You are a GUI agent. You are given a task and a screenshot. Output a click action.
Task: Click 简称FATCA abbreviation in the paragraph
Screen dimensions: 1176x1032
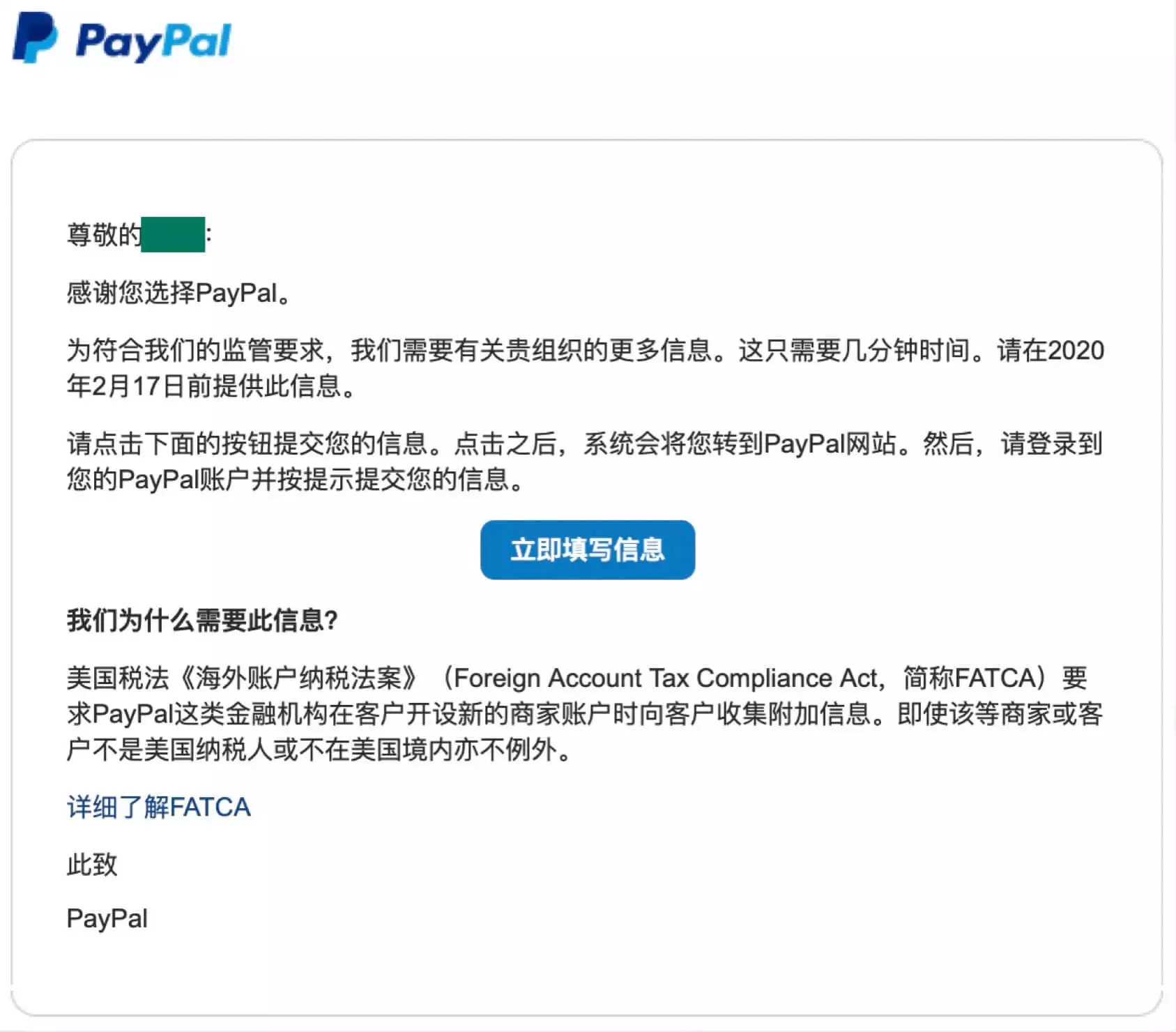[x=969, y=678]
